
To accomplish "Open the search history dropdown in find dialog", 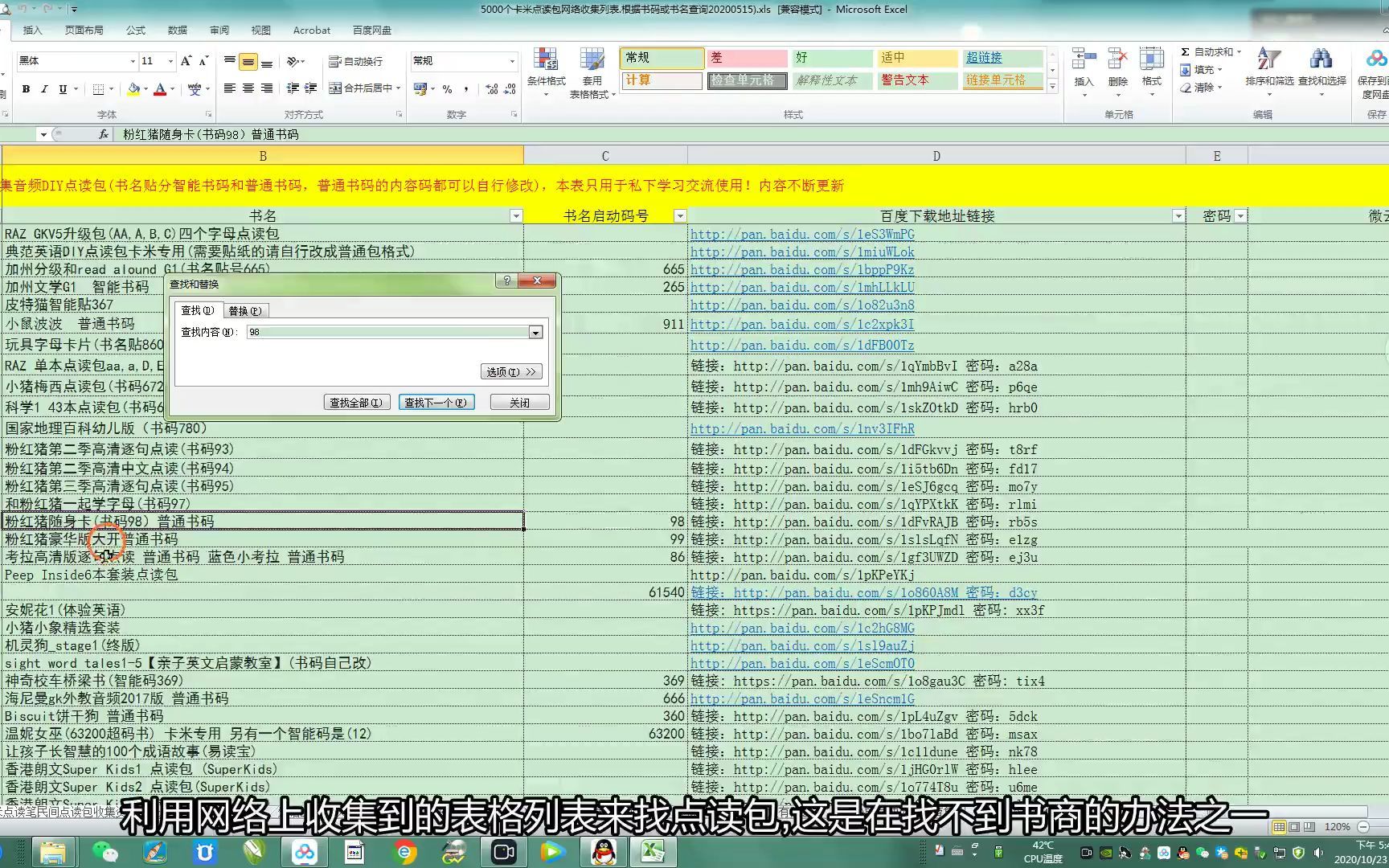I will (x=536, y=332).
